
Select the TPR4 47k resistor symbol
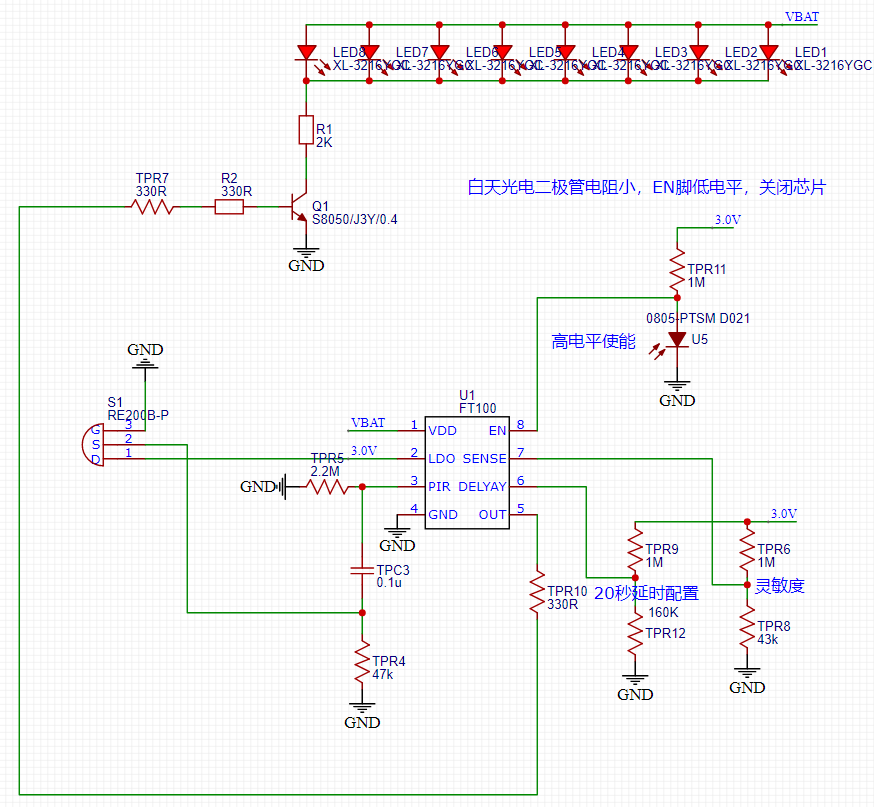[x=362, y=662]
